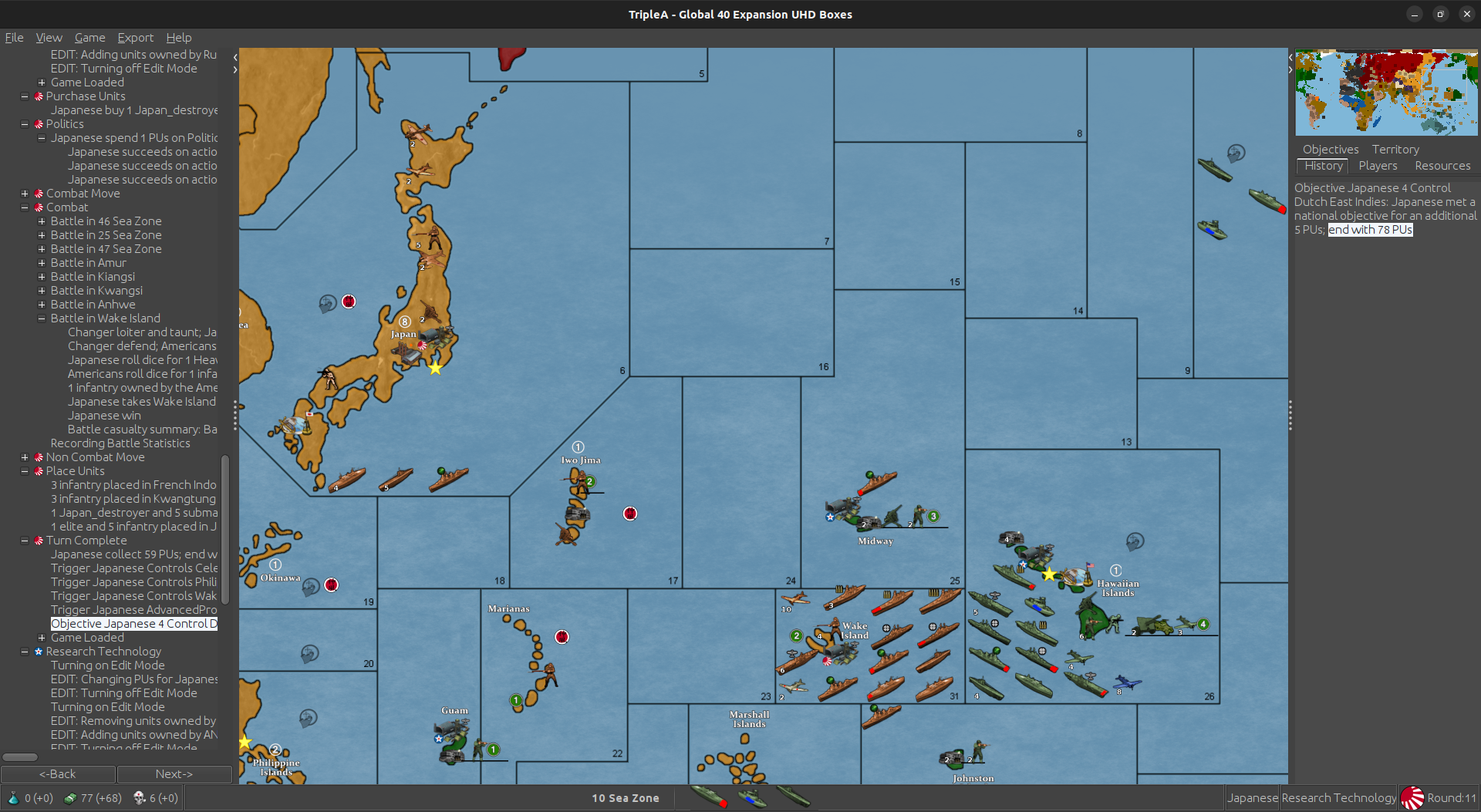Open the File menu
1481x812 pixels.
(14, 37)
